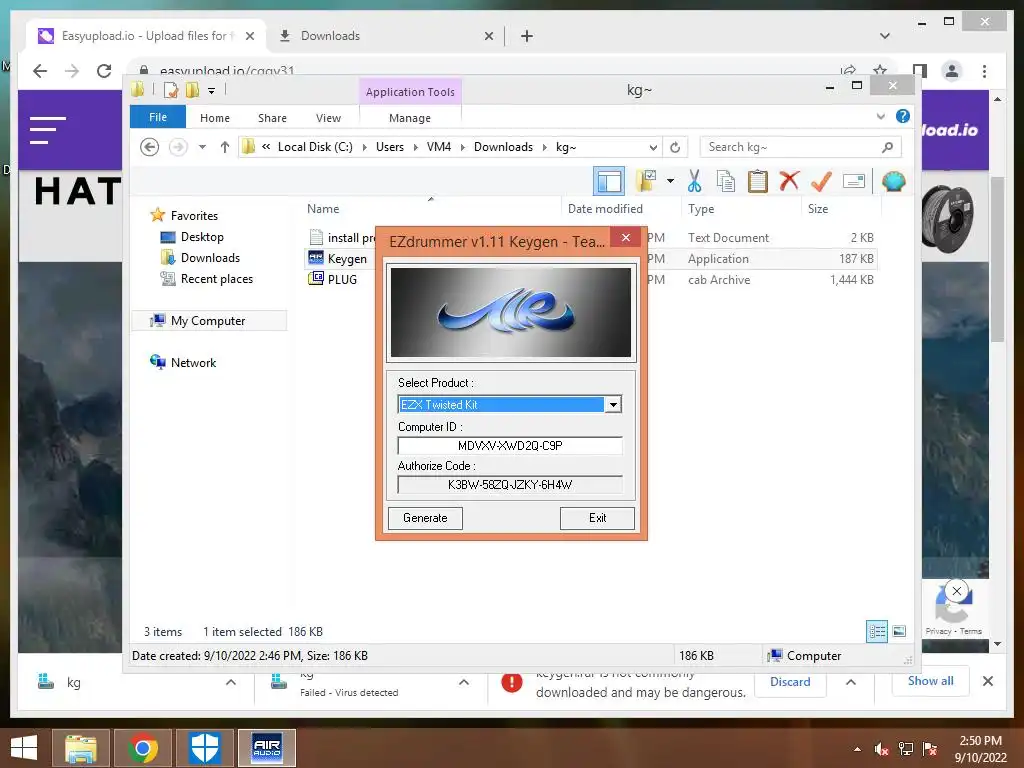Viewport: 1024px width, 768px height.
Task: Click the Cut scissors icon
Action: 694,181
